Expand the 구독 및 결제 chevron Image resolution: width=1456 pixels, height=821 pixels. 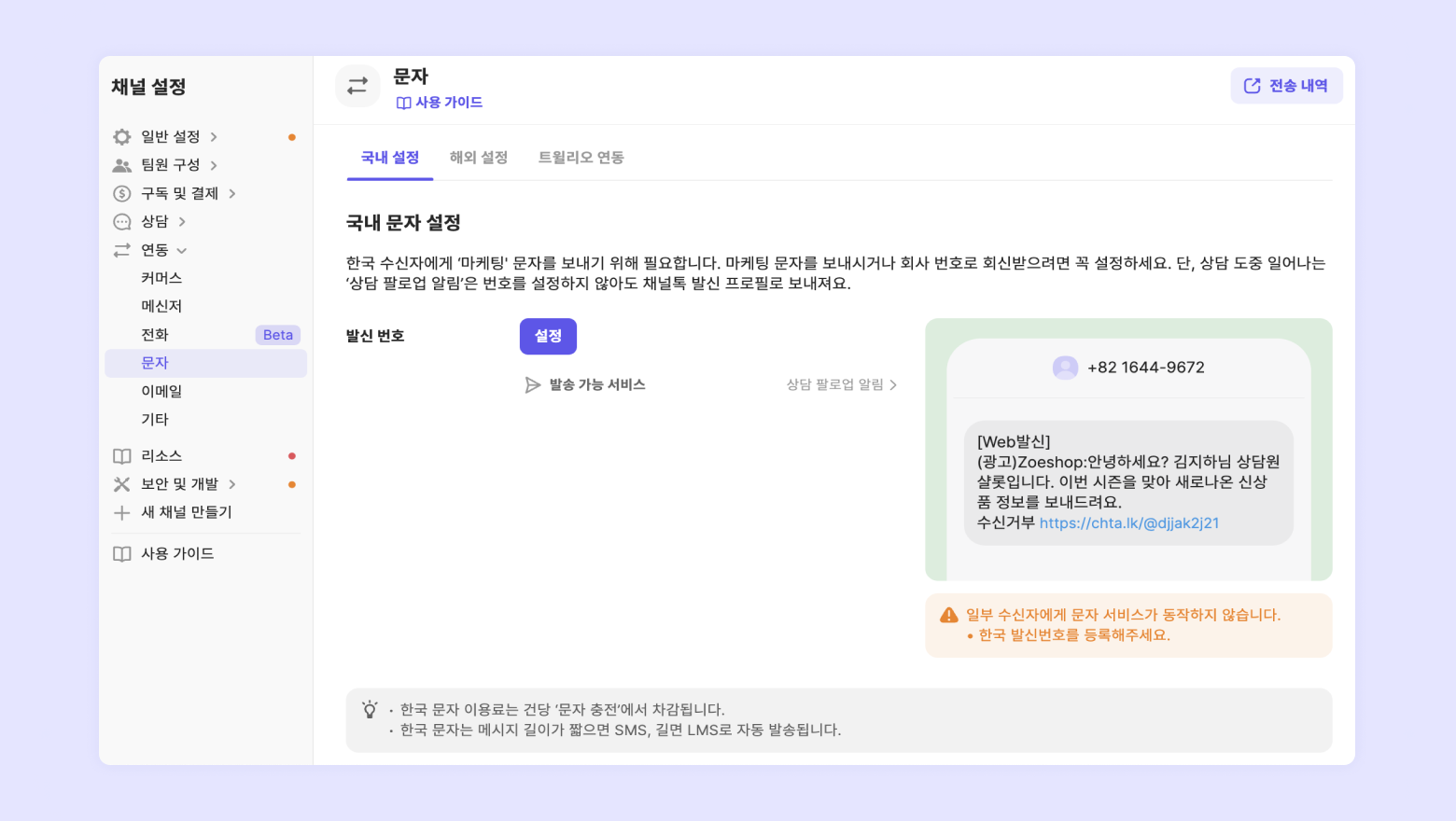[232, 194]
